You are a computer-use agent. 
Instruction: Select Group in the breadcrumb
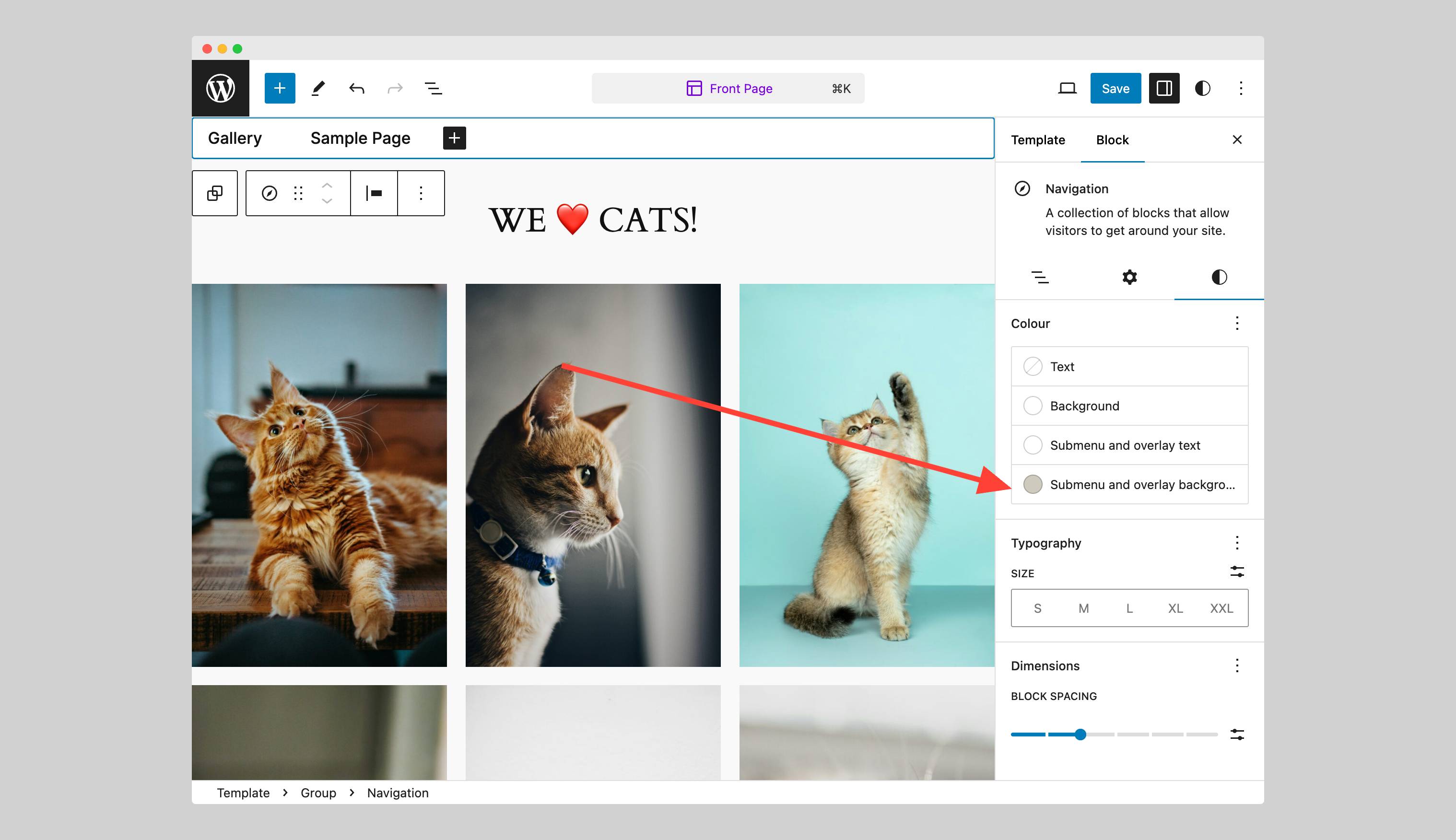pos(318,793)
